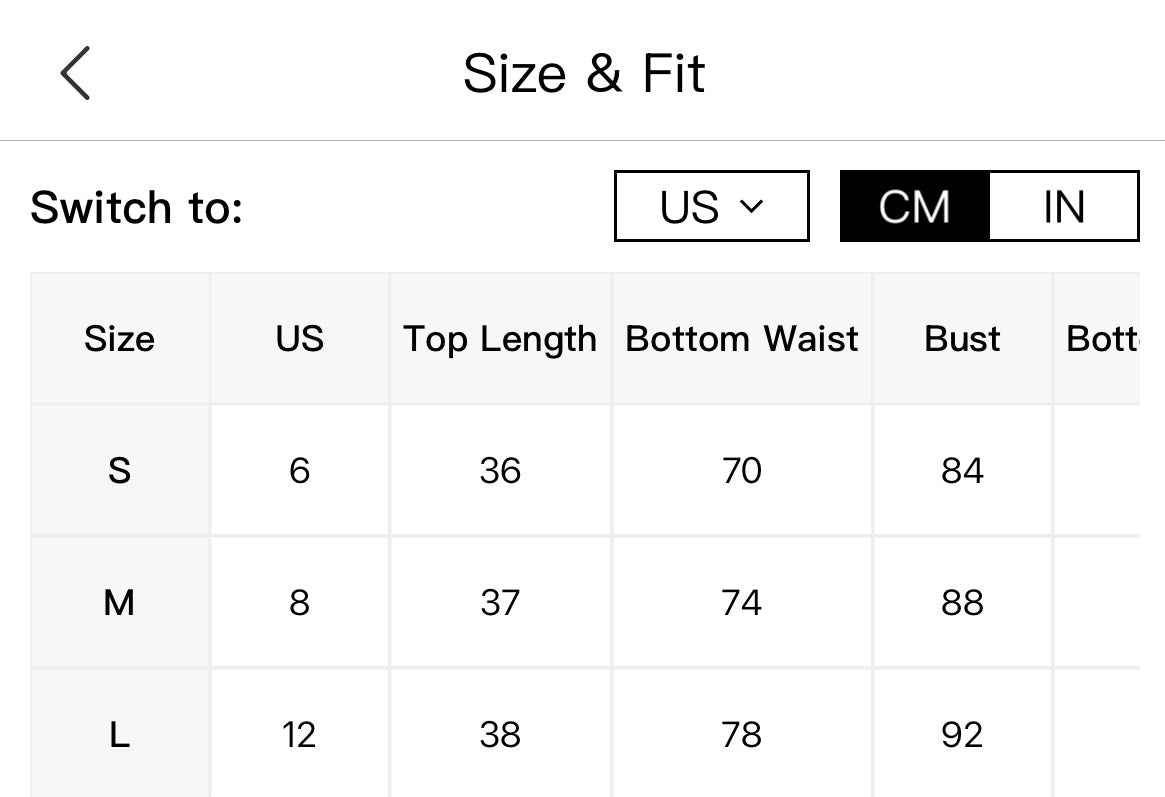Click the Top Length column header

pyautogui.click(x=500, y=339)
